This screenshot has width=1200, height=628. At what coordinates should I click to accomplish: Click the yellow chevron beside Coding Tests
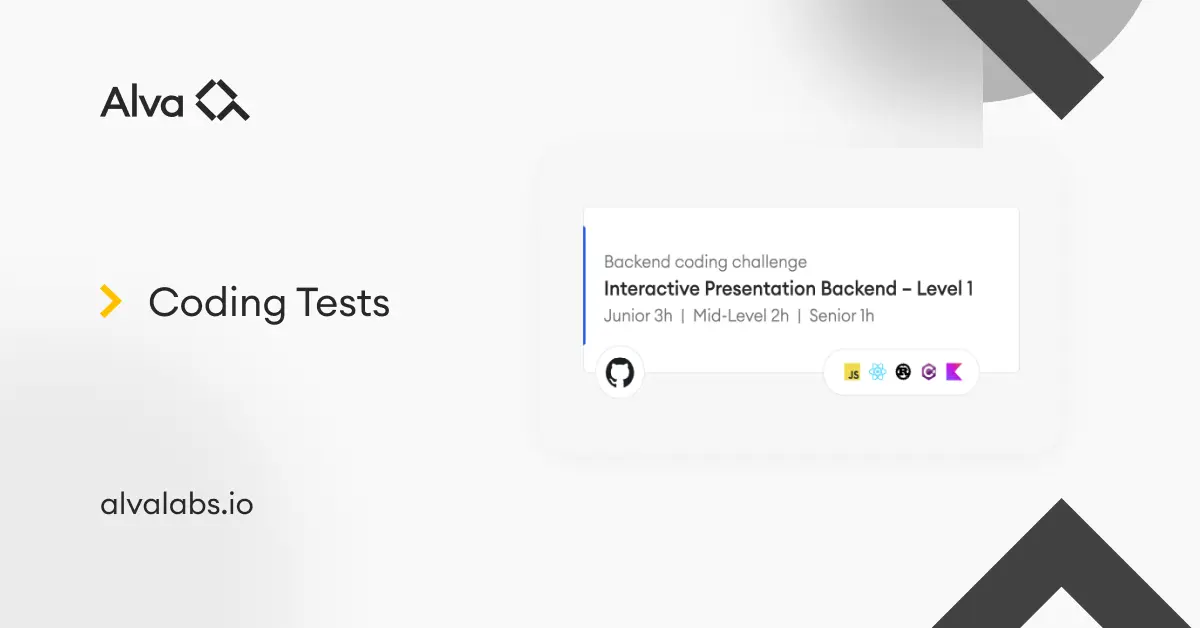[x=111, y=302]
